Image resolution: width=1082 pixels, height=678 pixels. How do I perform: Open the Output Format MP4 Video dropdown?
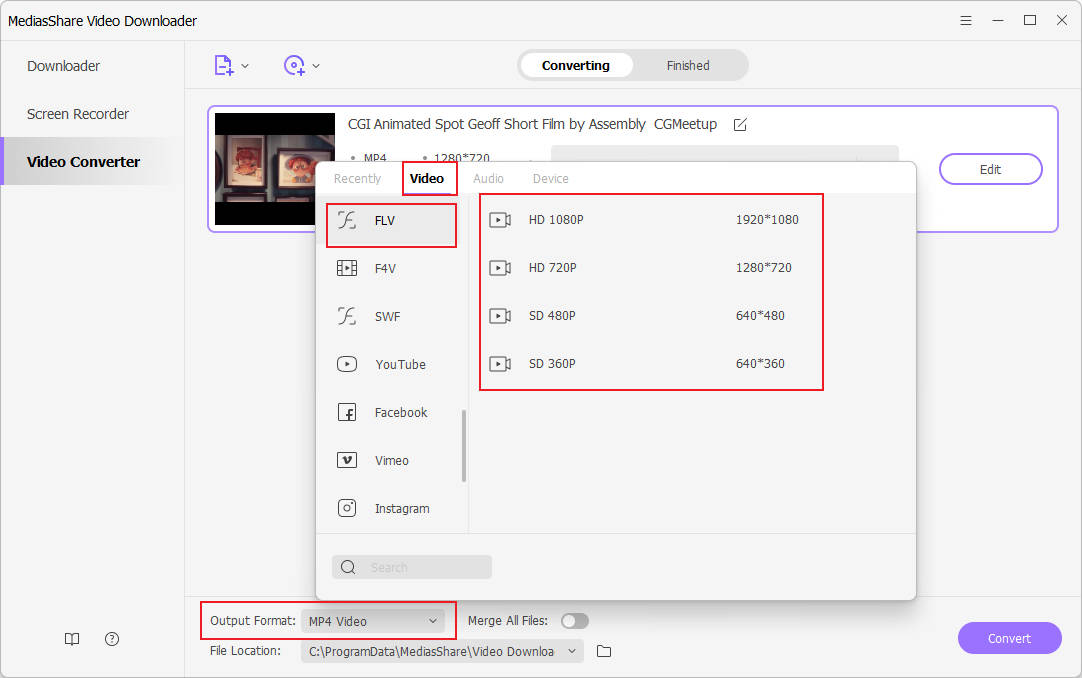(373, 621)
